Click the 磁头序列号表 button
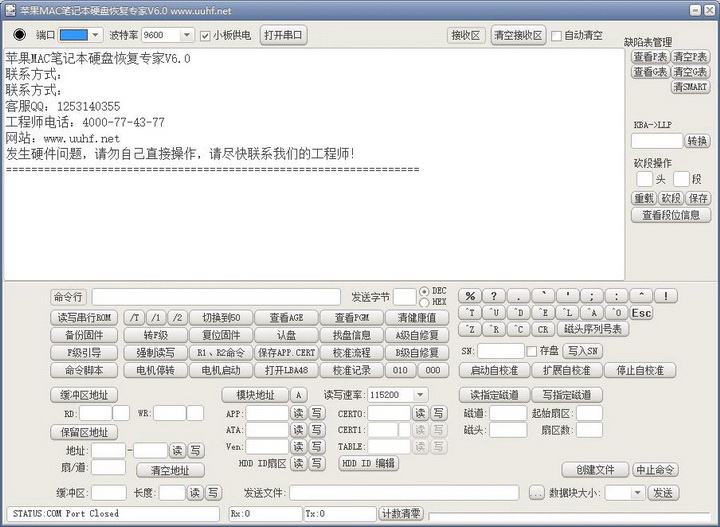Image resolution: width=720 pixels, height=527 pixels. (x=593, y=330)
